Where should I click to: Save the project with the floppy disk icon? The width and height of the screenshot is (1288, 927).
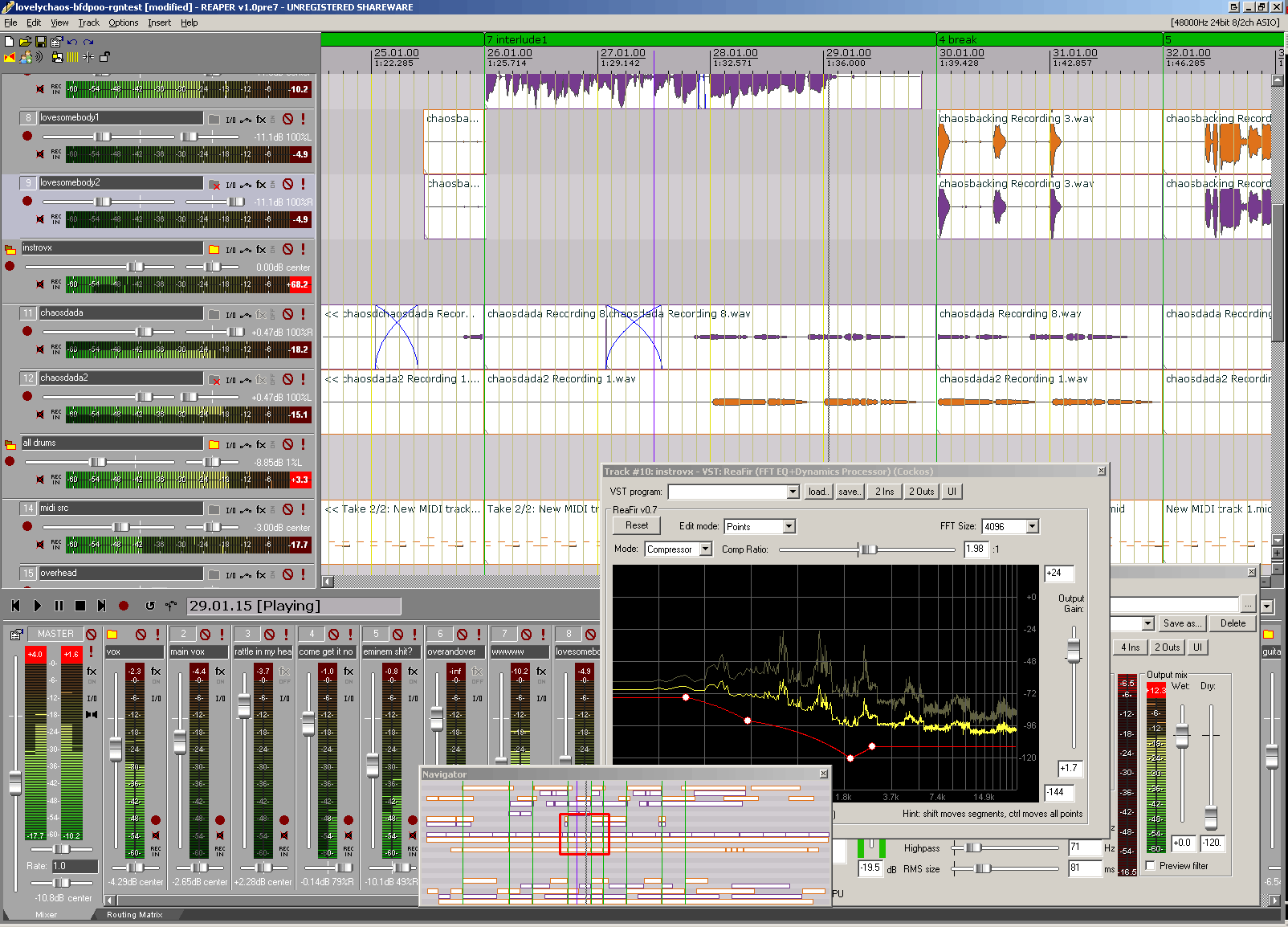41,42
